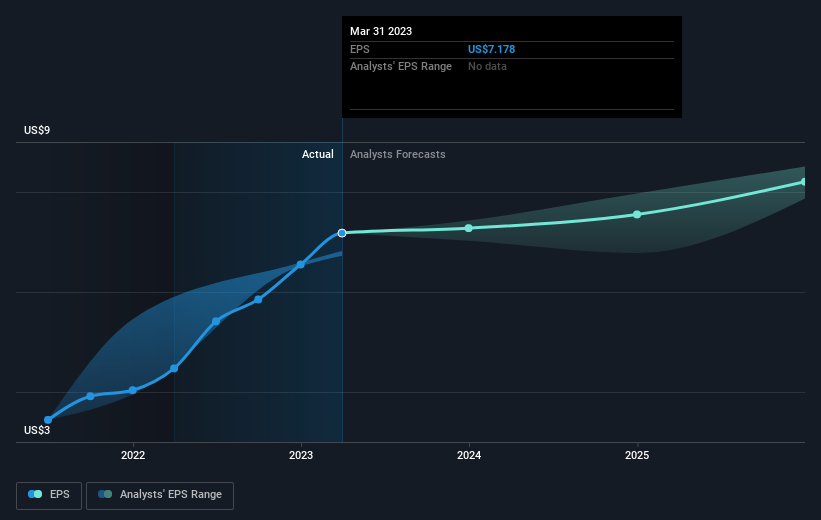Image resolution: width=821 pixels, height=520 pixels.
Task: Click the "Actual" section label
Action: 318,154
